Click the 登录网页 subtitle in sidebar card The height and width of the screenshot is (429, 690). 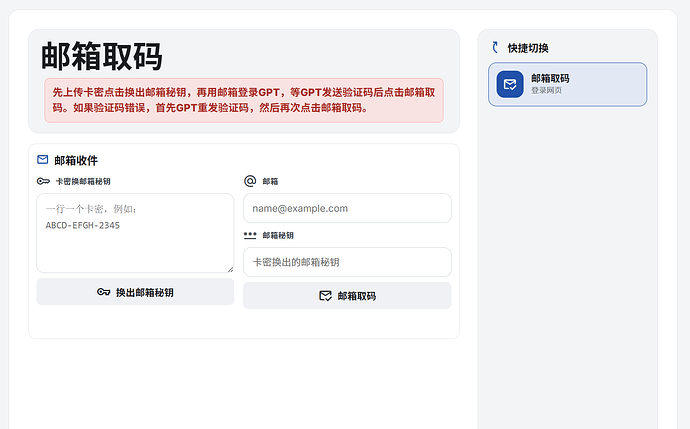pos(546,90)
